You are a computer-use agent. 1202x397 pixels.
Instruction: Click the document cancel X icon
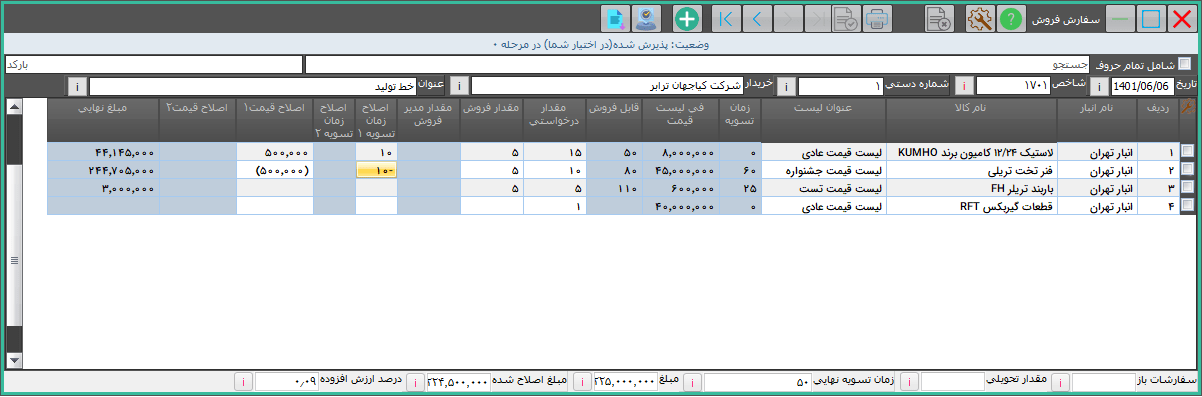[939, 18]
